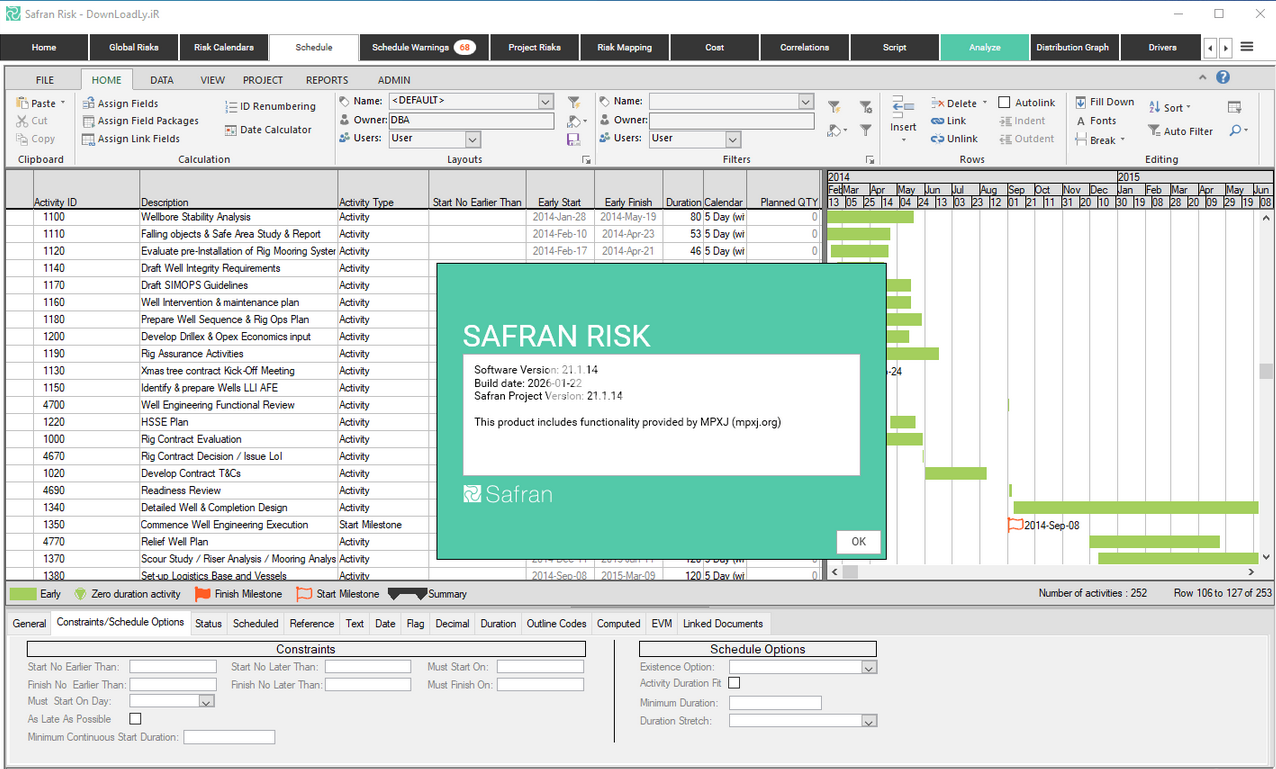Image resolution: width=1276 pixels, height=769 pixels.
Task: Click the Duration column header
Action: pyautogui.click(x=683, y=190)
